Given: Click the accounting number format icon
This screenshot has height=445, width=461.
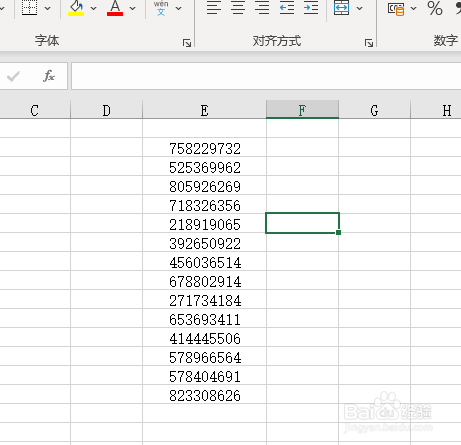Looking at the screenshot, I should 396,9.
